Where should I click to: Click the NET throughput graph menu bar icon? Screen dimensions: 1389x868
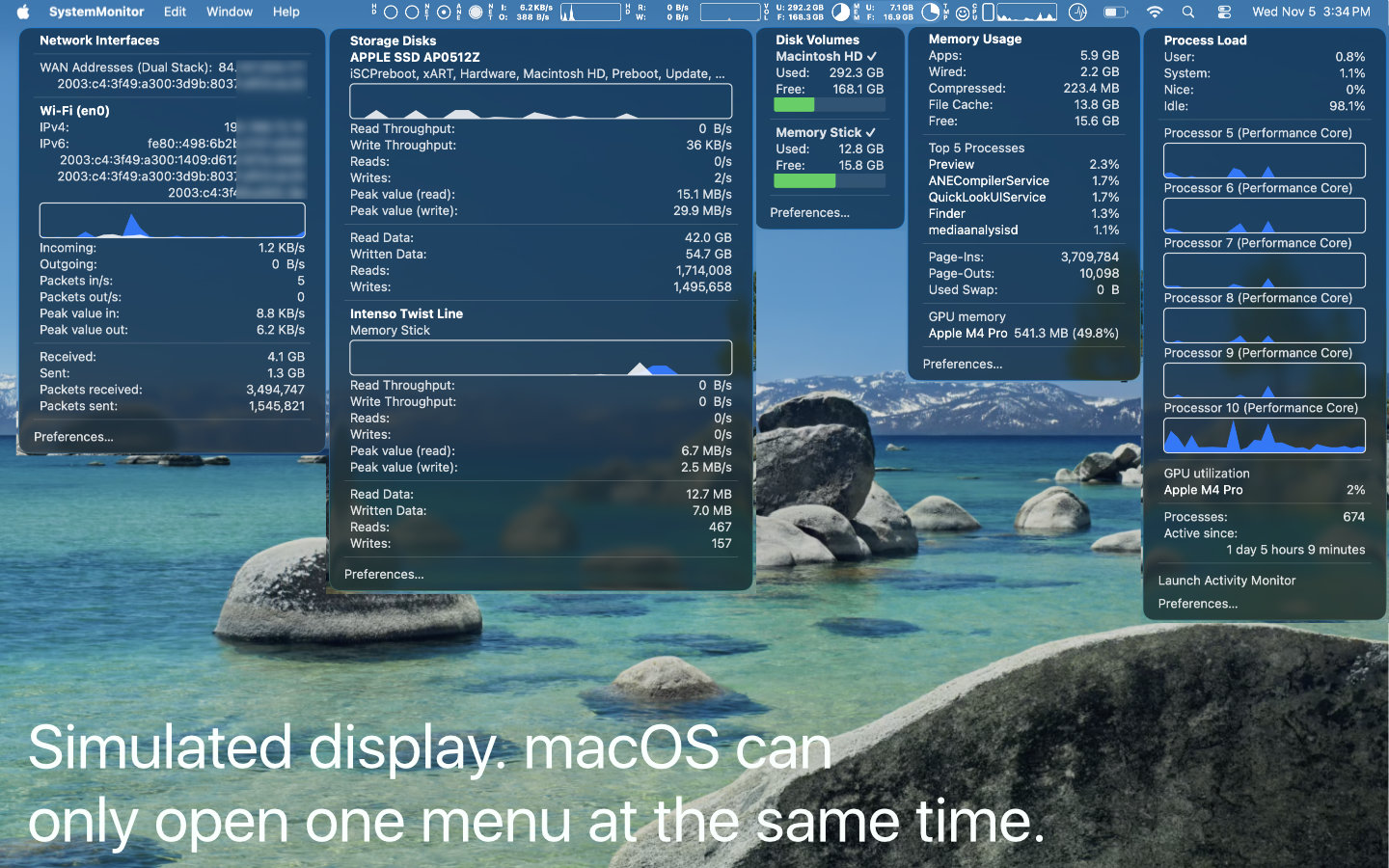(590, 12)
